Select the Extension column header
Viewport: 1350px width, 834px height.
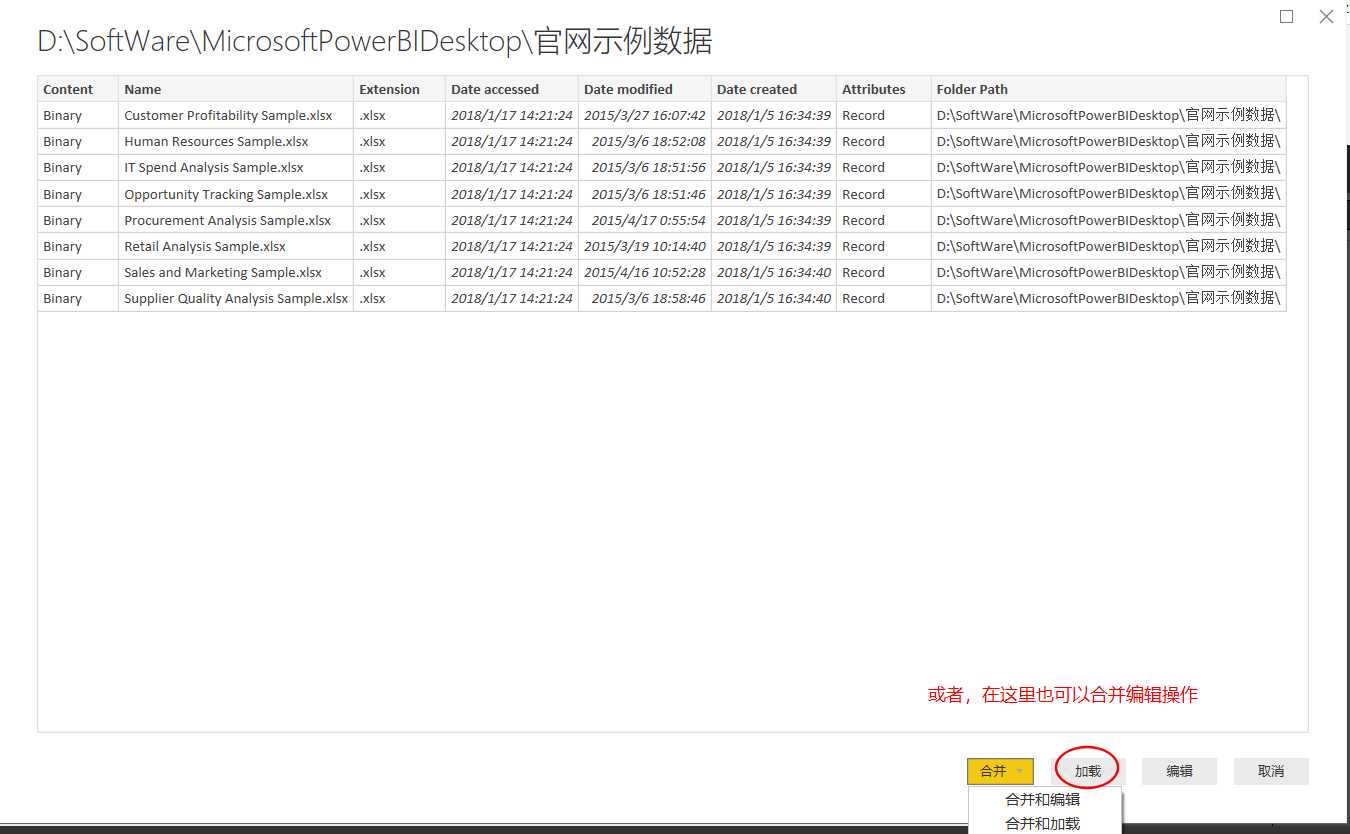[399, 89]
